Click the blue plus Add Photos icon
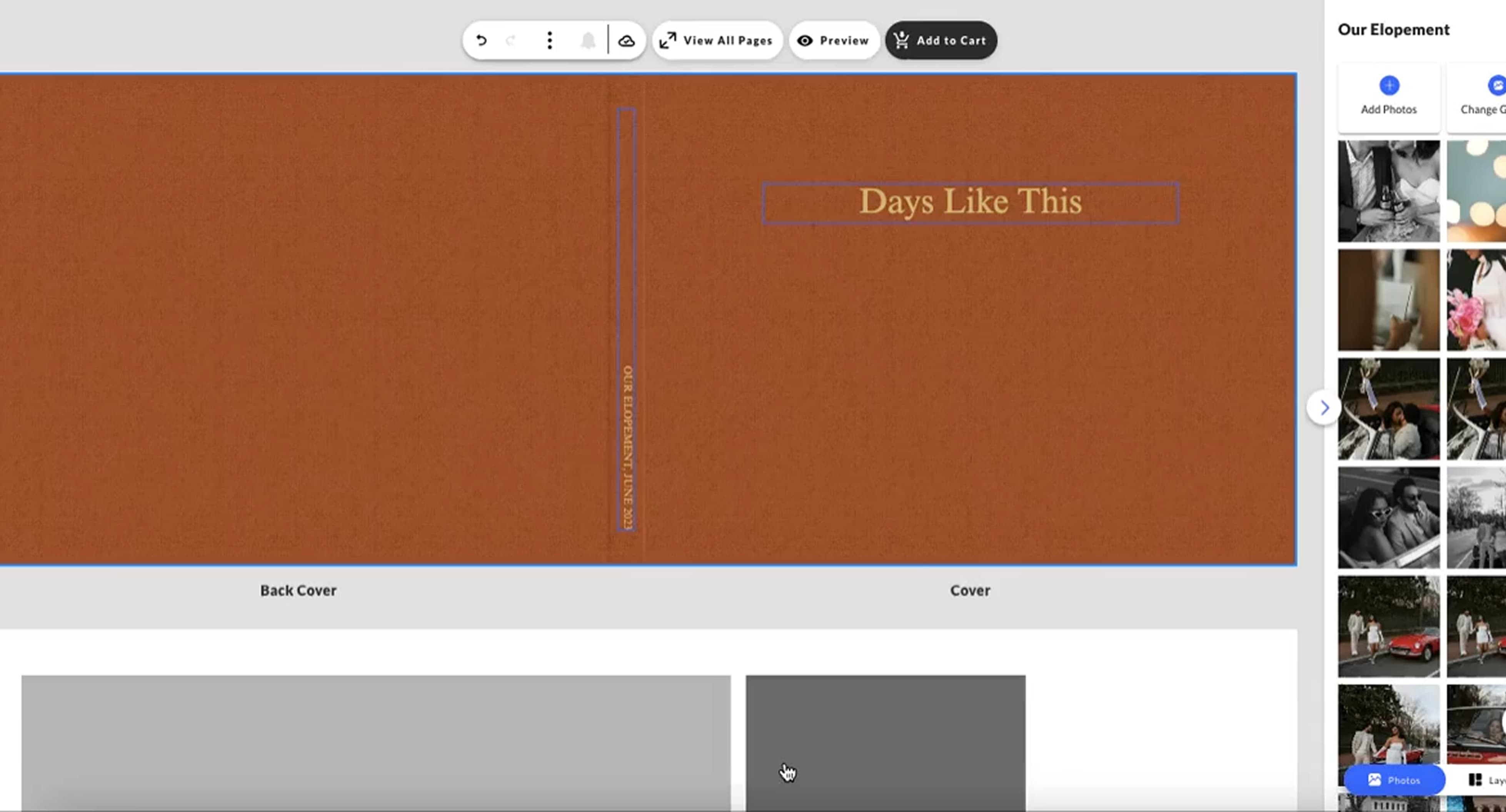Viewport: 1506px width, 812px height. [x=1389, y=86]
